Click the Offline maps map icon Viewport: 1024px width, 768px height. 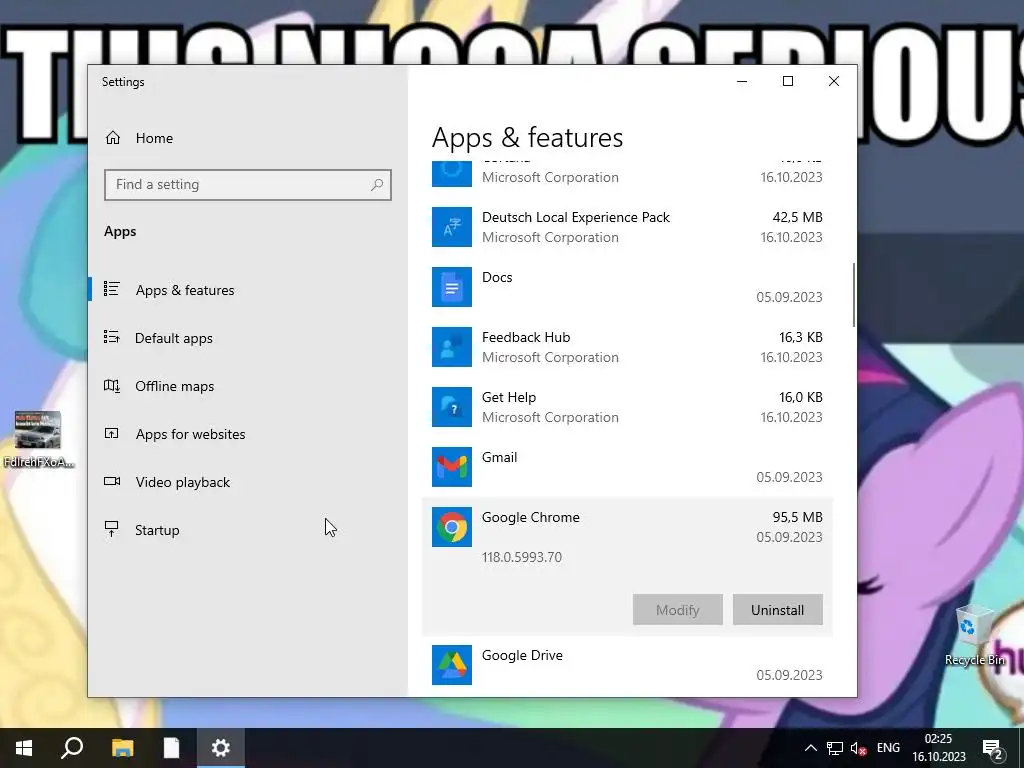coord(112,385)
